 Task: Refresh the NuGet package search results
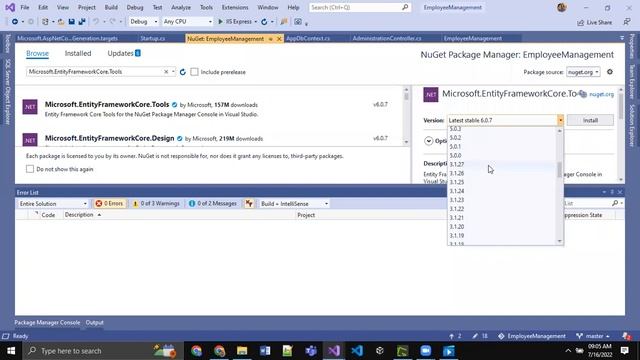182,72
